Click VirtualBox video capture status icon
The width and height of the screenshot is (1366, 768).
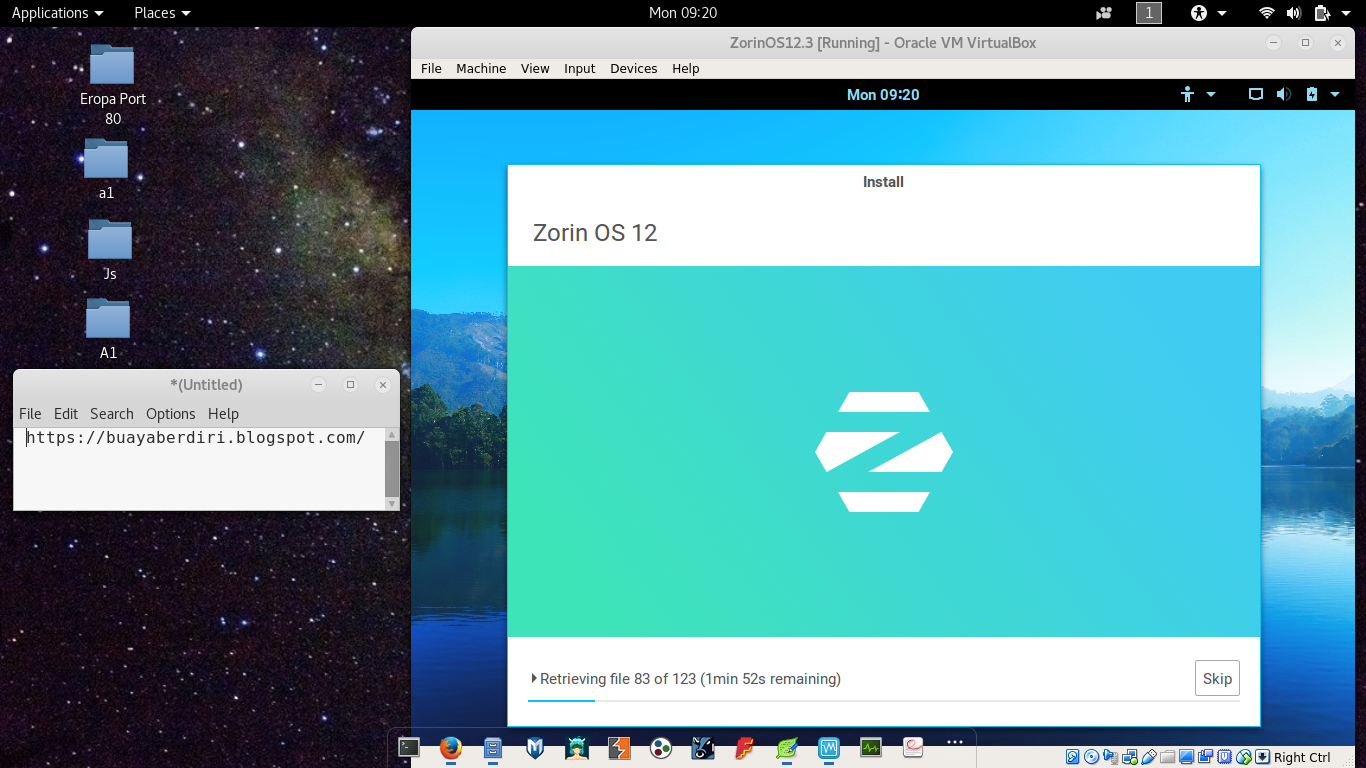point(1205,757)
